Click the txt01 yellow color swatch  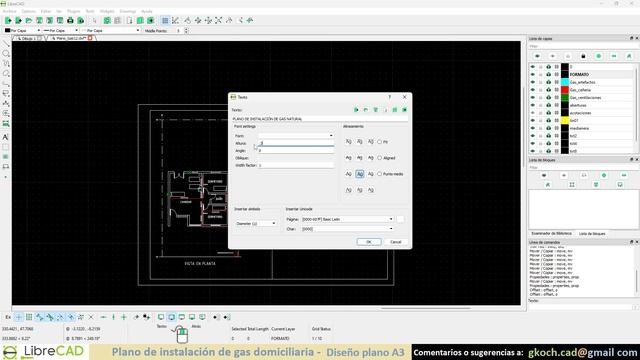pyautogui.click(x=565, y=121)
